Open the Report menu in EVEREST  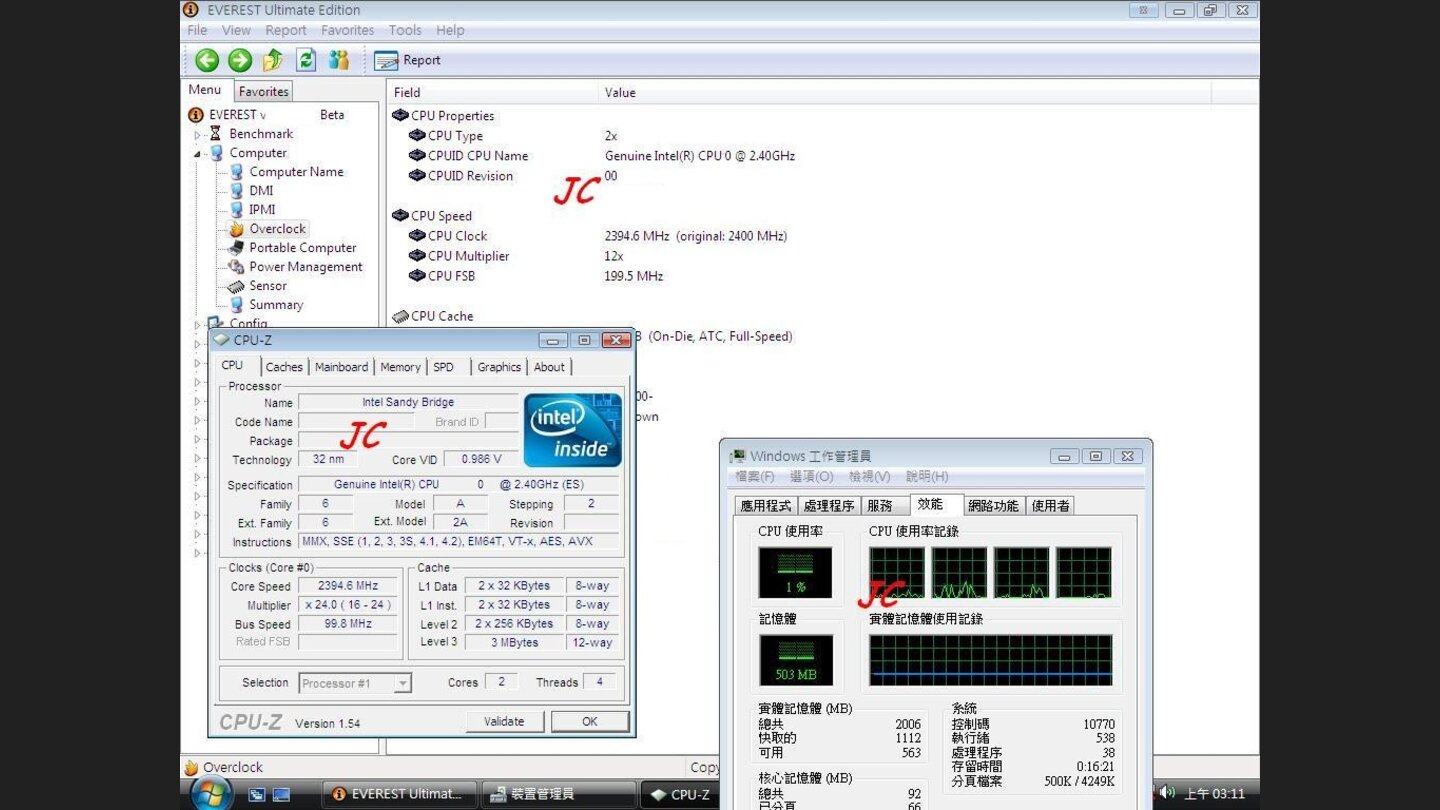pos(286,30)
